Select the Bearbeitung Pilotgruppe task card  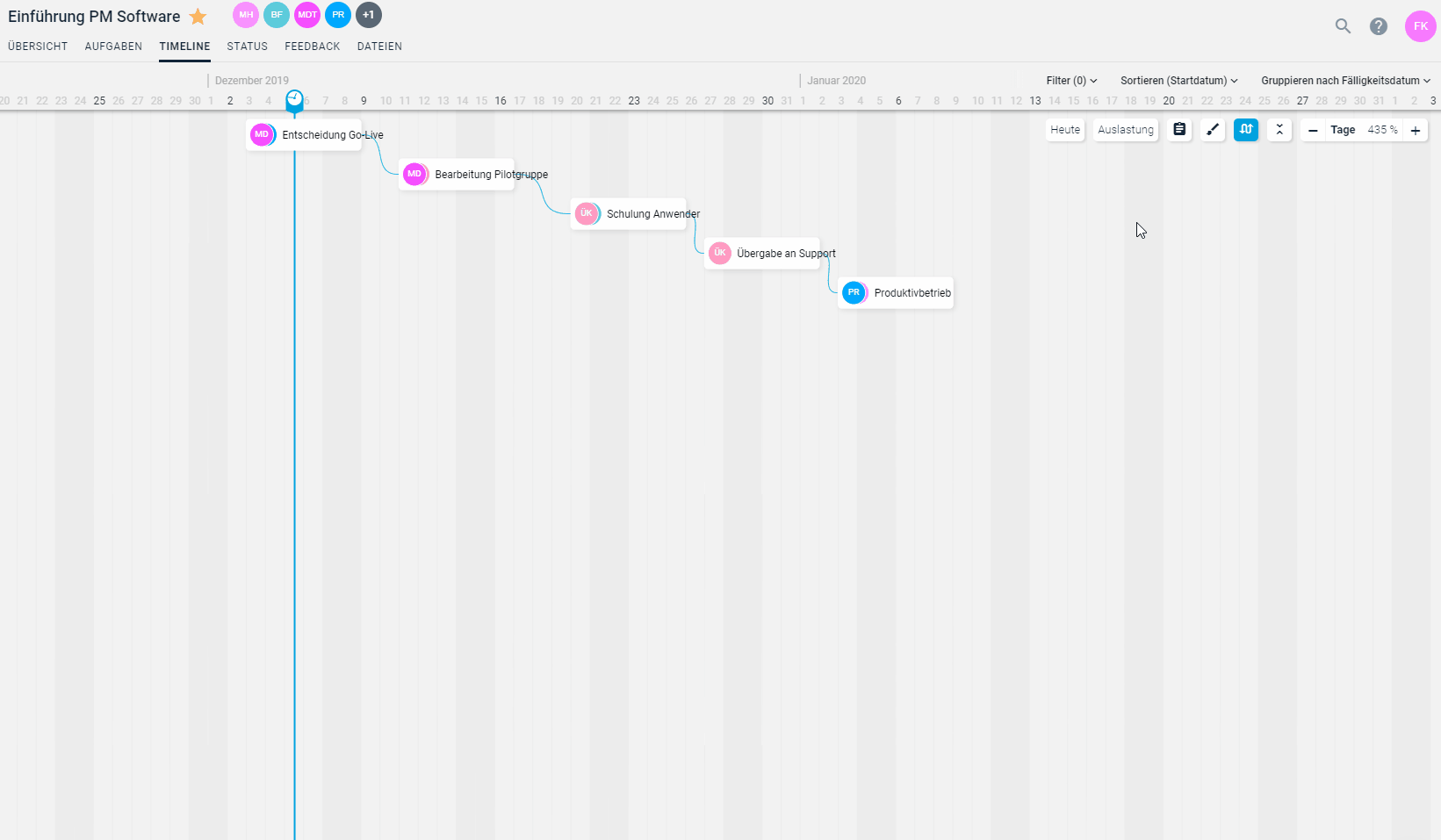(457, 174)
